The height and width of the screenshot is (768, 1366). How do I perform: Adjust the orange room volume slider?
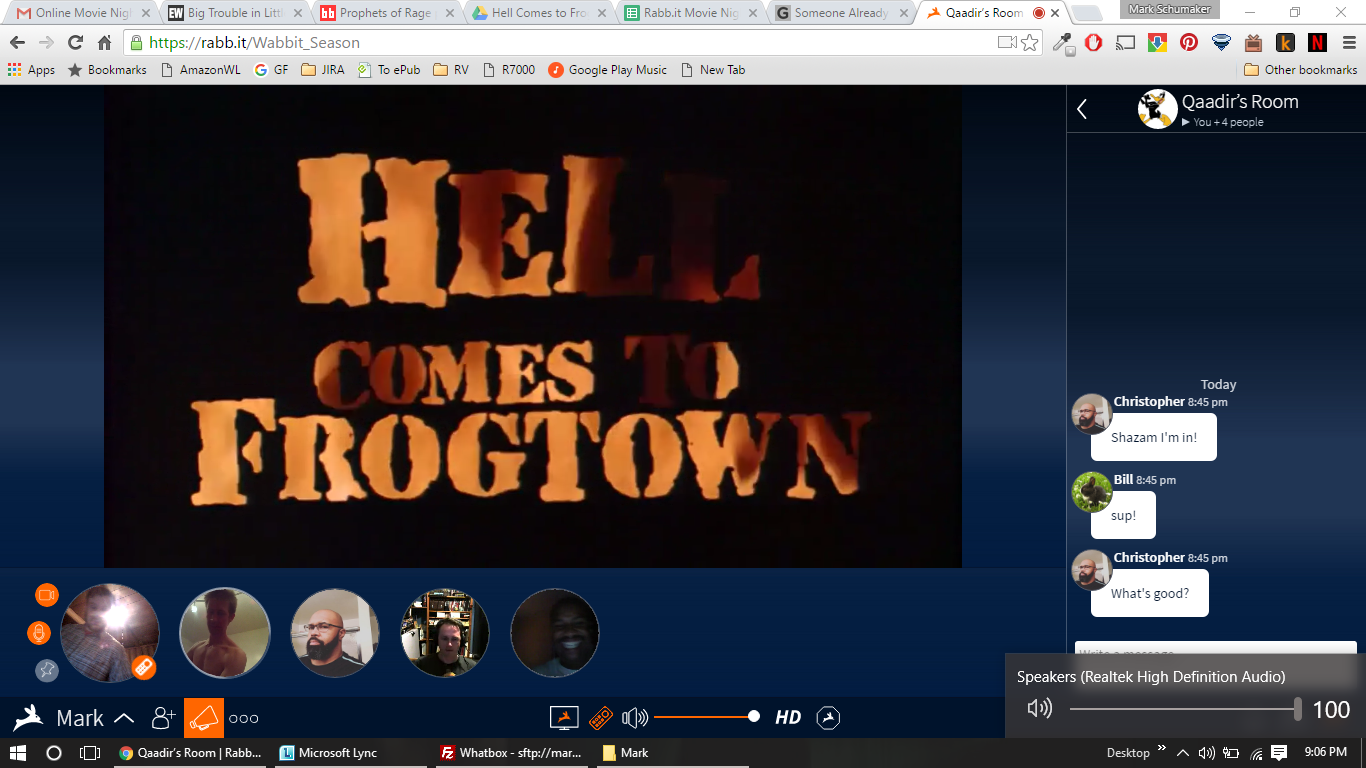click(707, 717)
